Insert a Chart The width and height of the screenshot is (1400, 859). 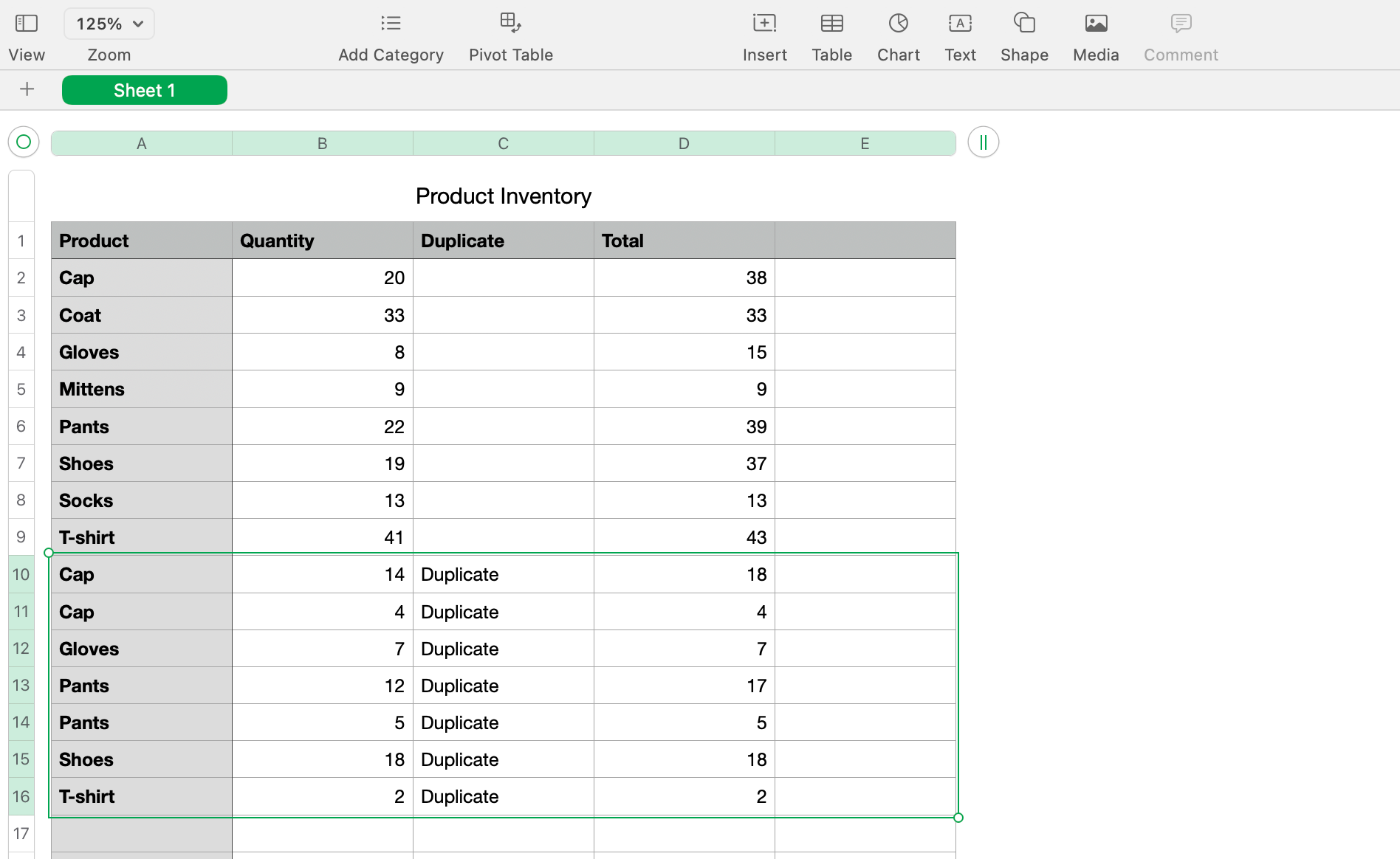898,23
